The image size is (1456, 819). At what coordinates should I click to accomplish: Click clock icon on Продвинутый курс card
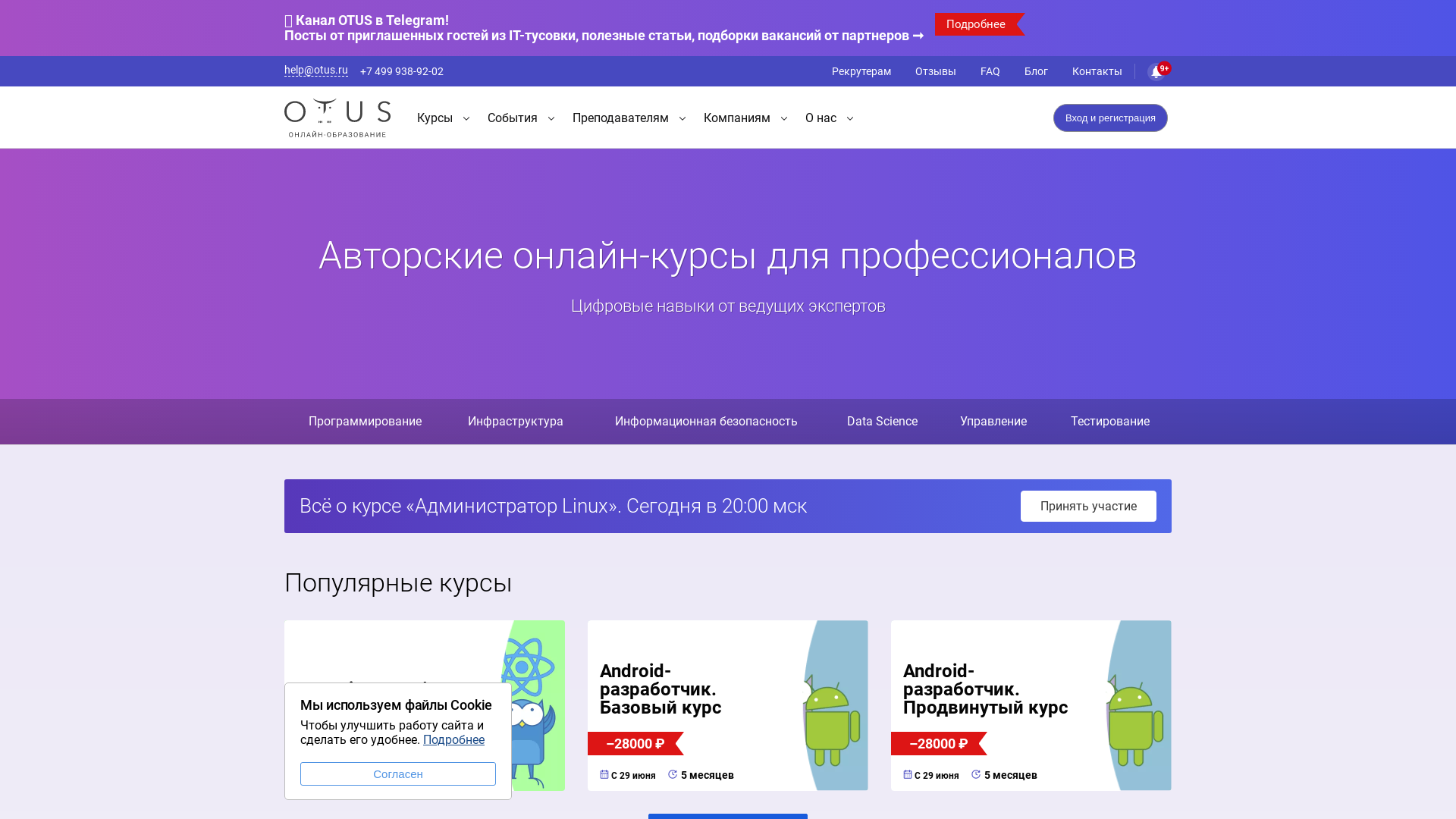click(x=976, y=774)
